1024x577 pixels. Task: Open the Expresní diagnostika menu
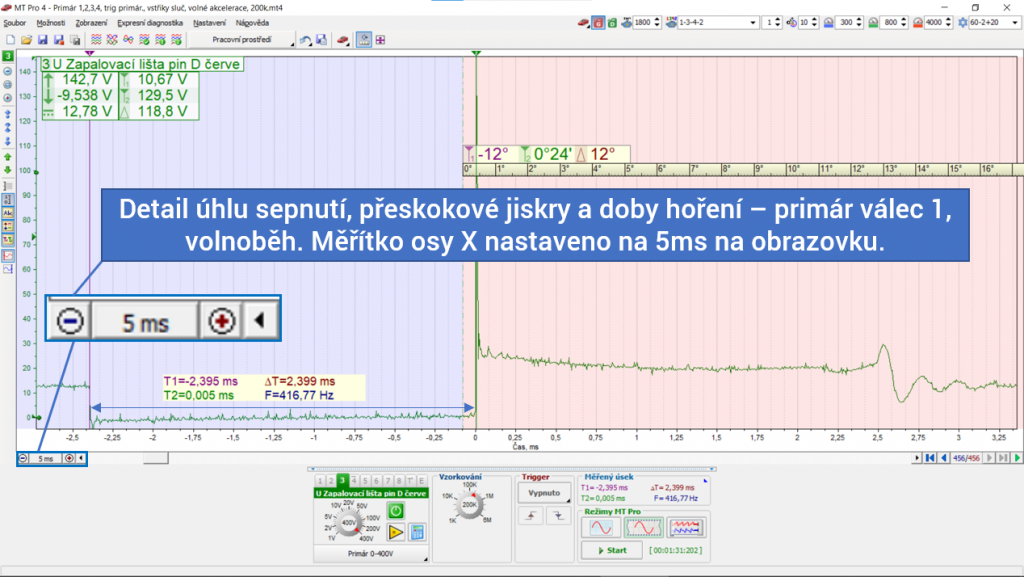point(149,22)
